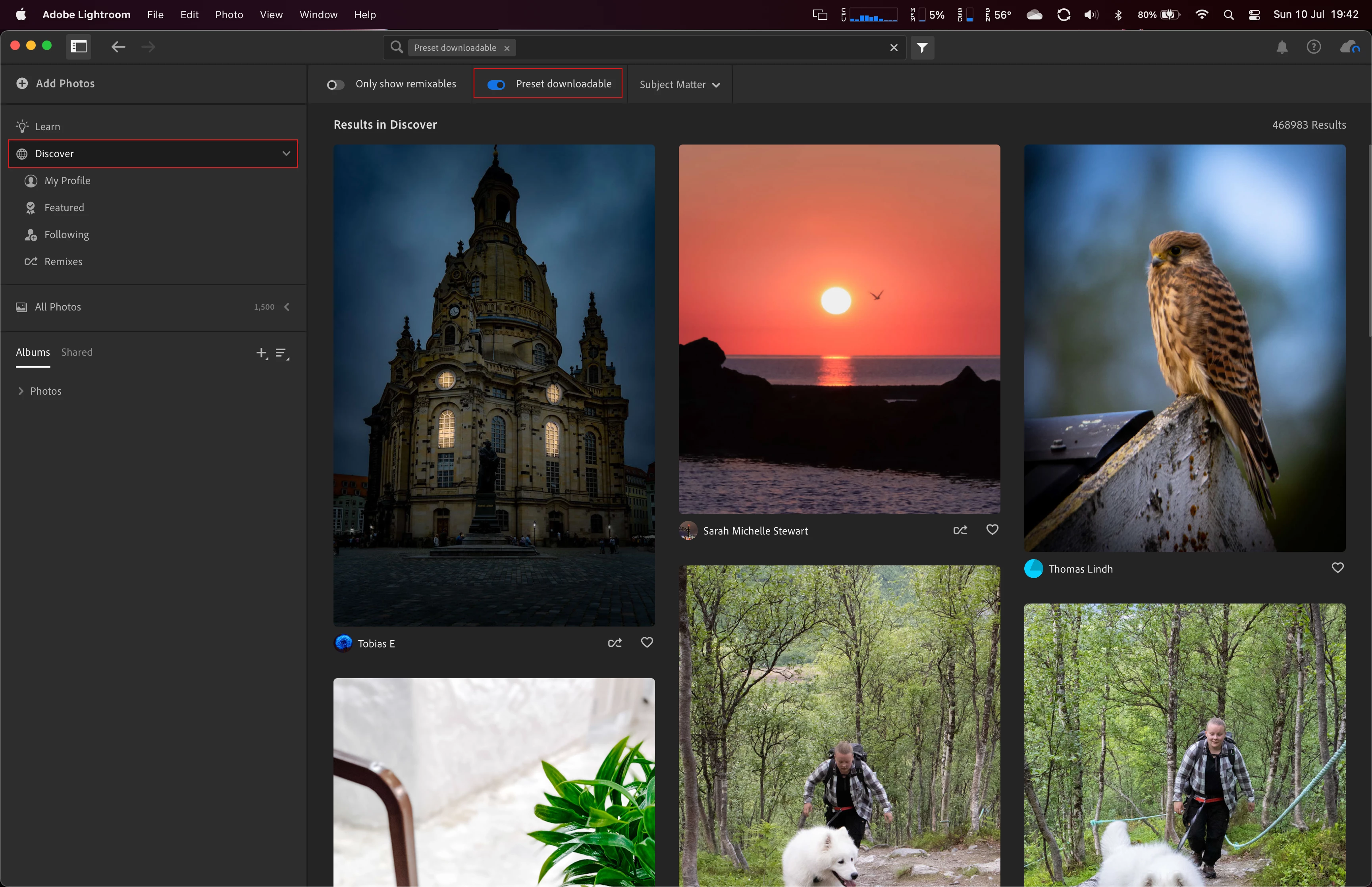Toggle the left panel sidebar icon
This screenshot has width=1372, height=887.
click(78, 47)
